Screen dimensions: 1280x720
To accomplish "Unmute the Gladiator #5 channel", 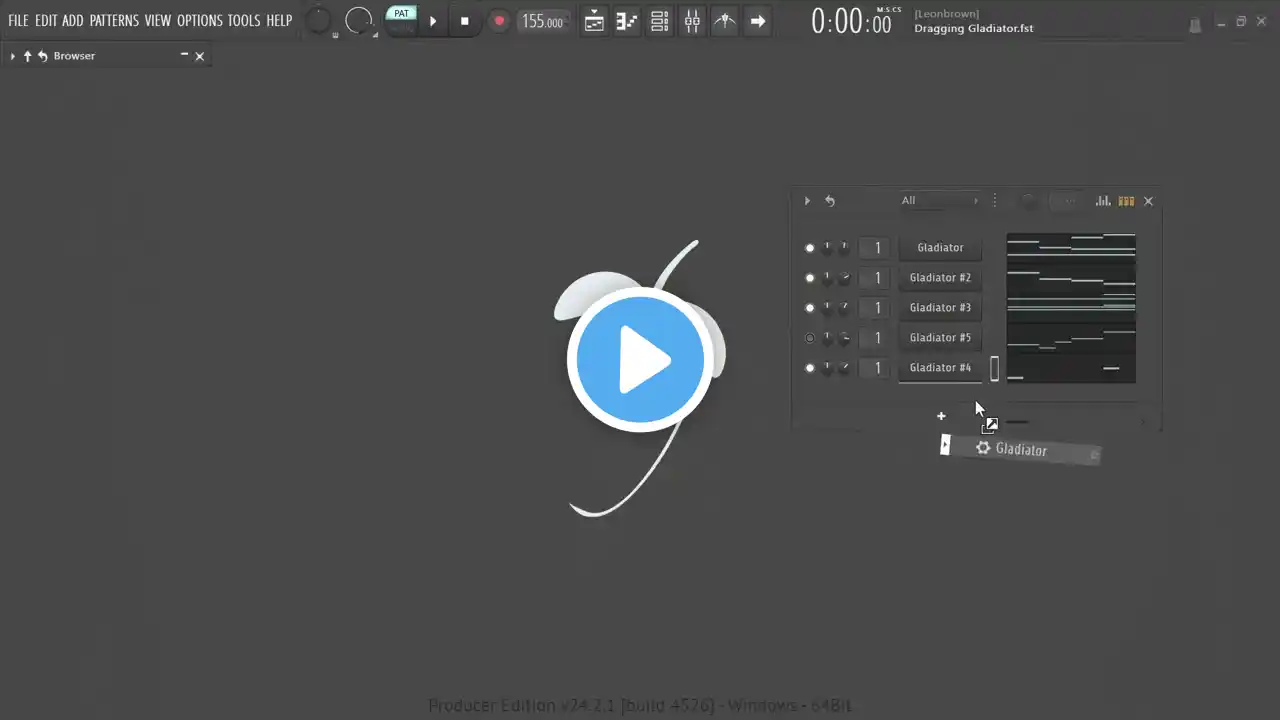I will point(810,338).
